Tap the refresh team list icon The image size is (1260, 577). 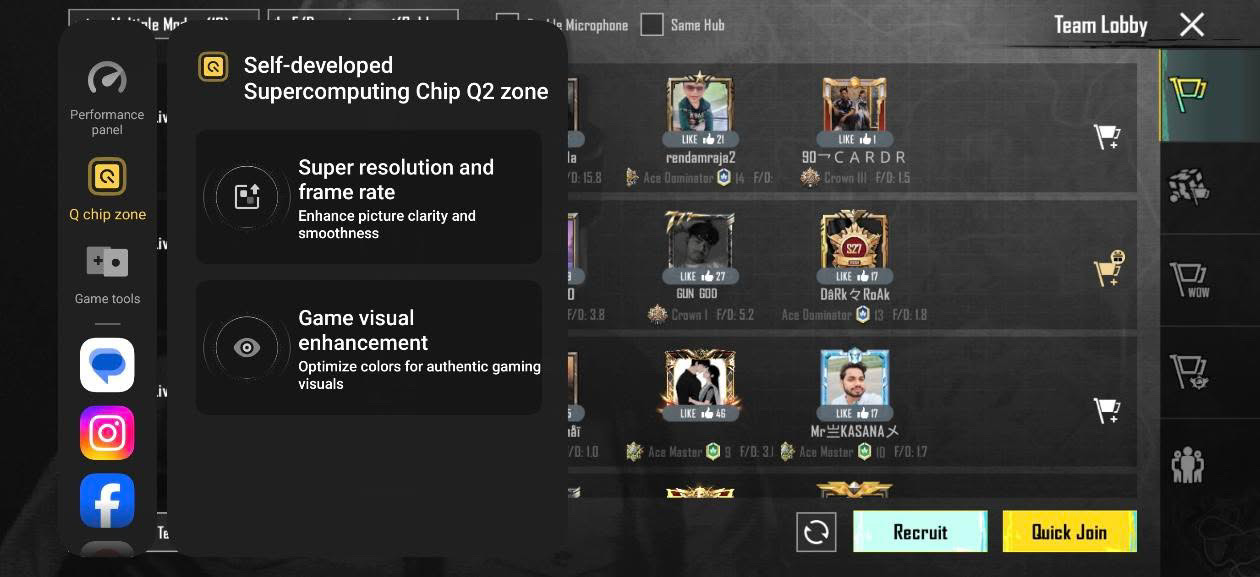point(816,532)
